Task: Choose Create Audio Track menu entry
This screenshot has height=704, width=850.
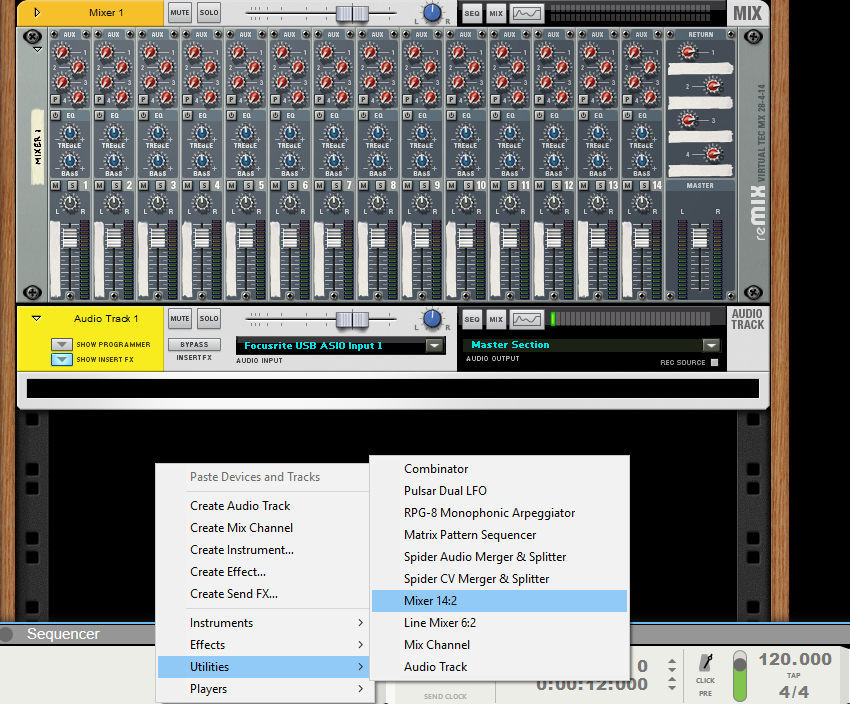Action: coord(263,506)
